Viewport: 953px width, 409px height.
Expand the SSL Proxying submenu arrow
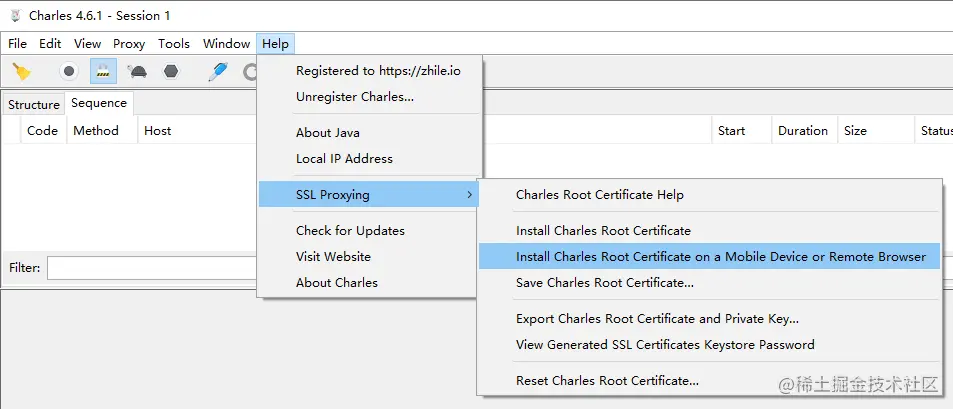pos(470,194)
